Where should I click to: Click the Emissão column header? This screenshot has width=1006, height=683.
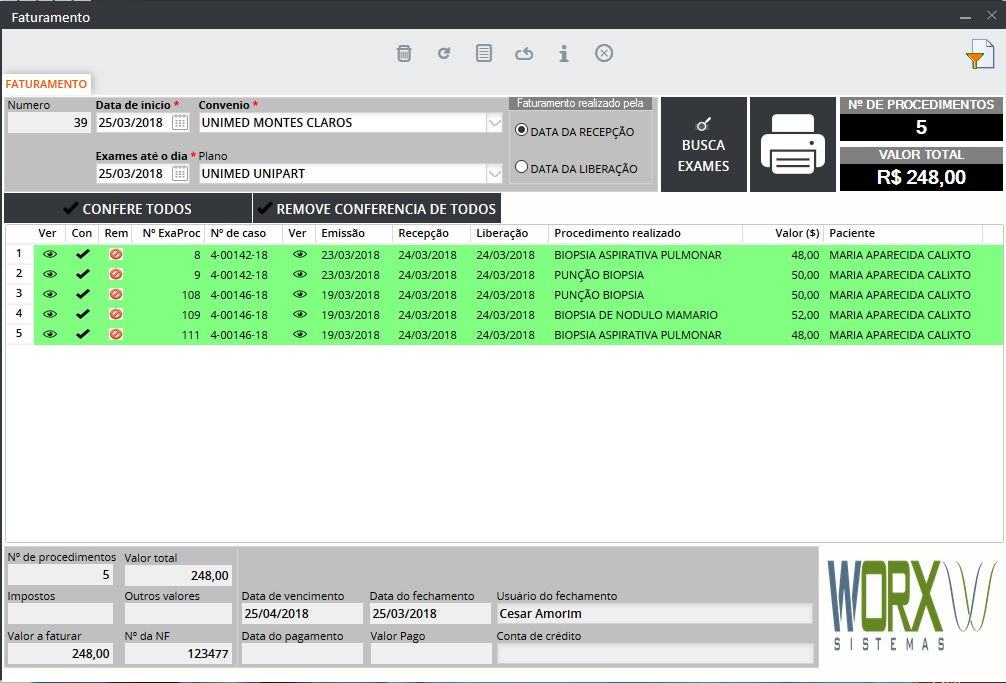(x=354, y=233)
